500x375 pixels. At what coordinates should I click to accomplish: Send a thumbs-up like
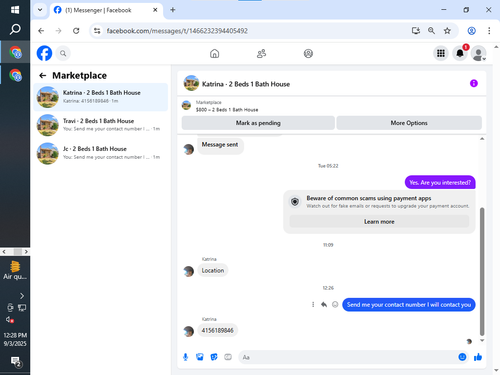[x=478, y=357]
